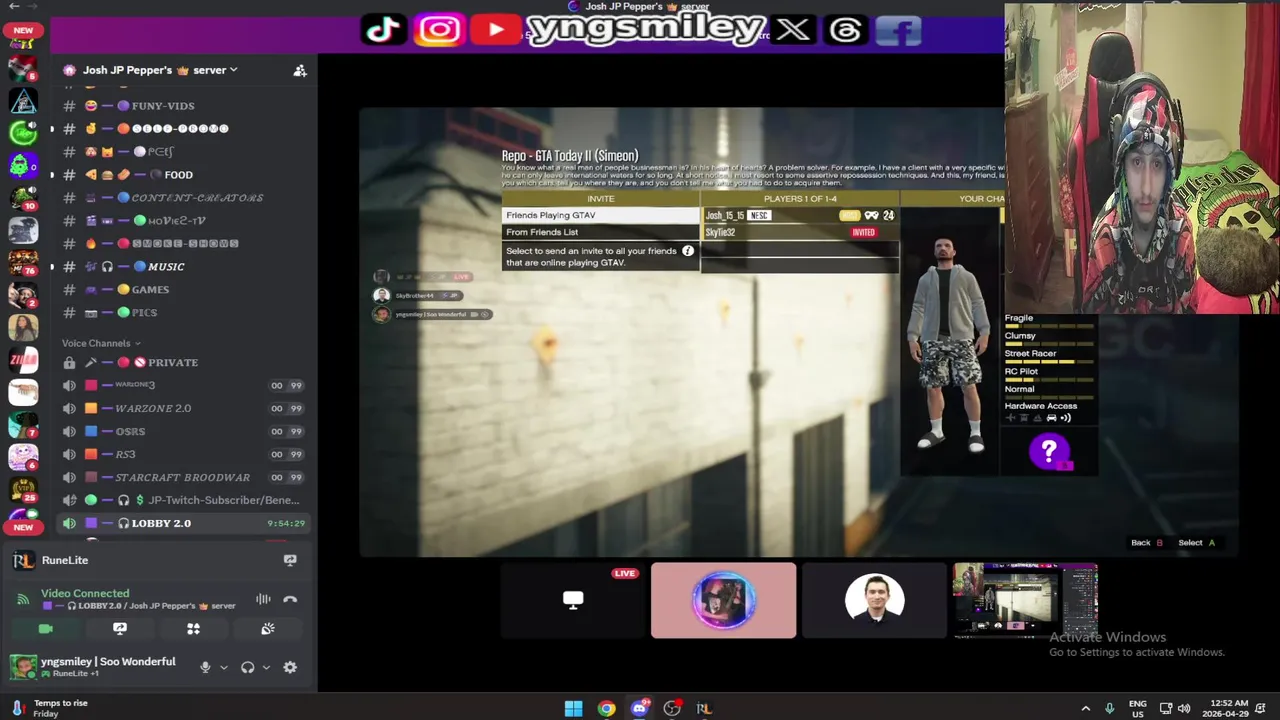Screen dimensions: 1280x720
Task: Select the green neon circle server icon
Action: click(23, 133)
